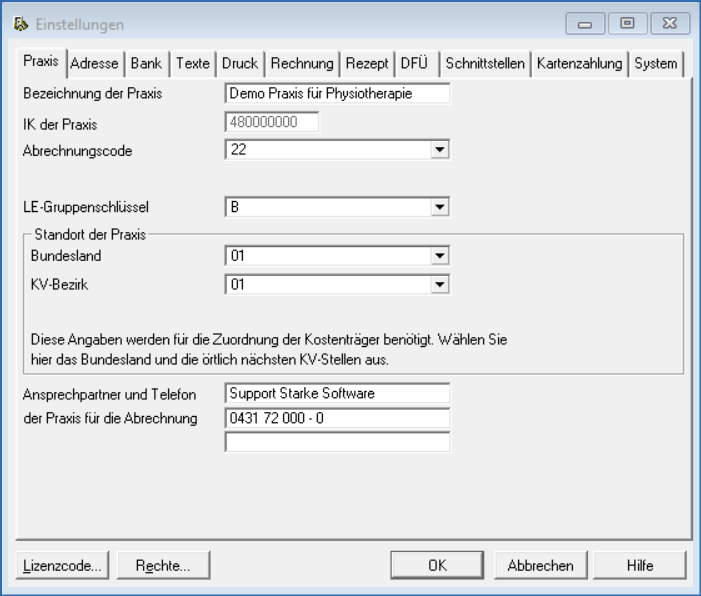Confirm settings with OK button
Screen dimensions: 701x596
(x=437, y=566)
